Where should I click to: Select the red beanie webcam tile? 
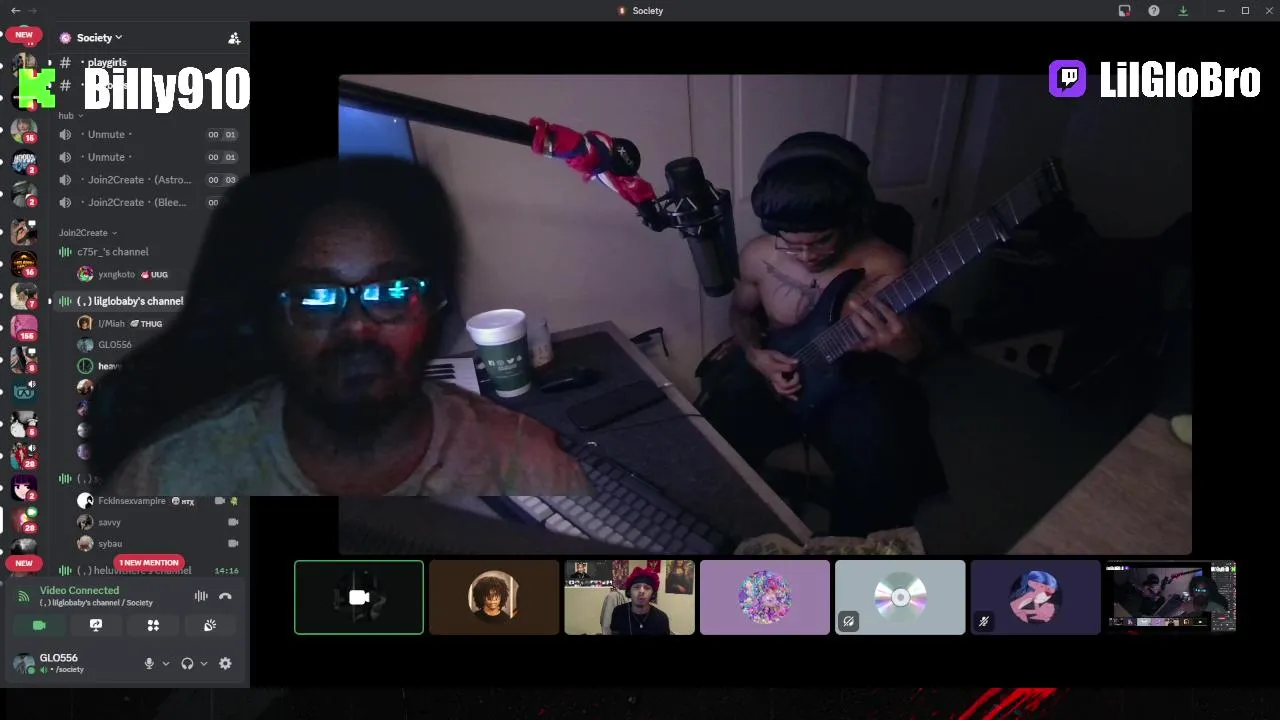click(x=629, y=597)
